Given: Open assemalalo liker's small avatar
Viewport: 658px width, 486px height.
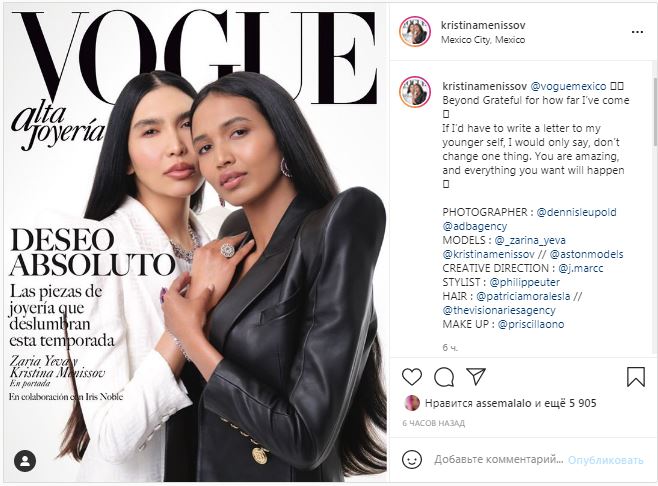Looking at the screenshot, I should (x=412, y=403).
